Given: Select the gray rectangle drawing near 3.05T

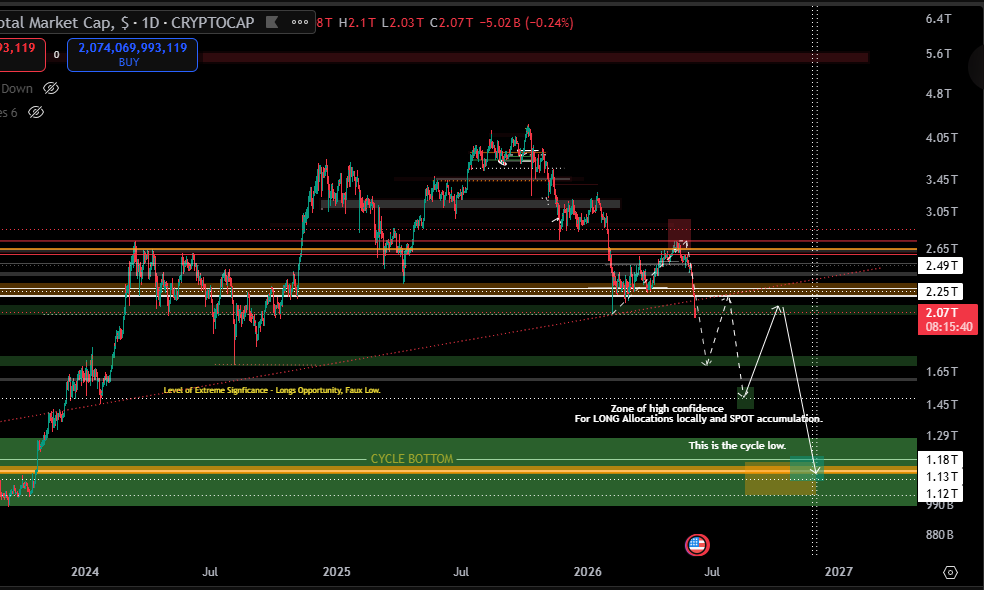Looking at the screenshot, I should click(470, 204).
